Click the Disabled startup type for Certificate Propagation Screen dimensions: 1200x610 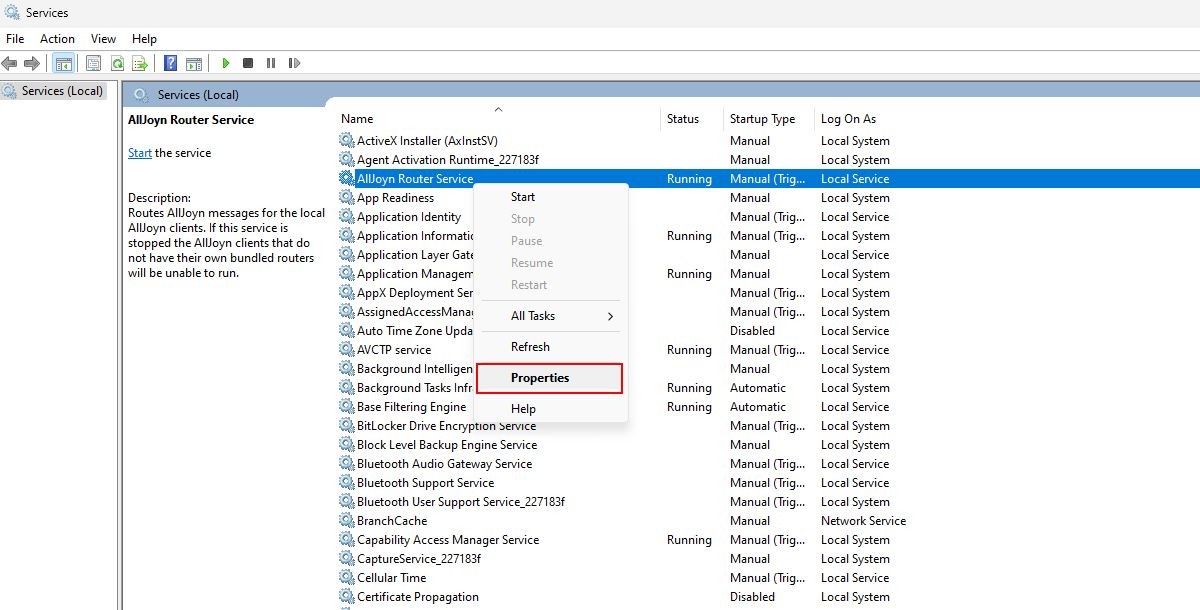[x=752, y=597]
